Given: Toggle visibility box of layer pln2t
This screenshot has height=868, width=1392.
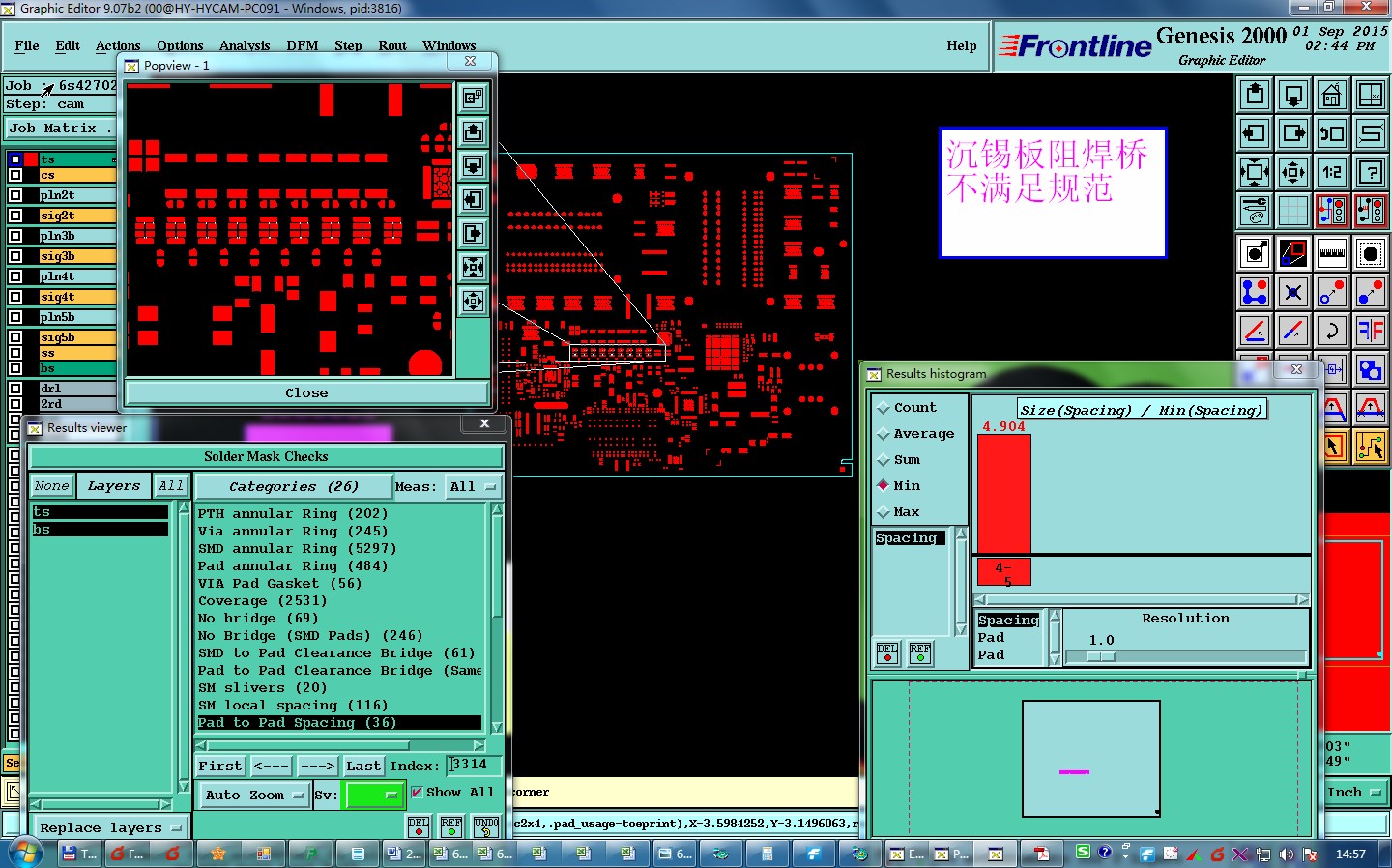Looking at the screenshot, I should [14, 195].
